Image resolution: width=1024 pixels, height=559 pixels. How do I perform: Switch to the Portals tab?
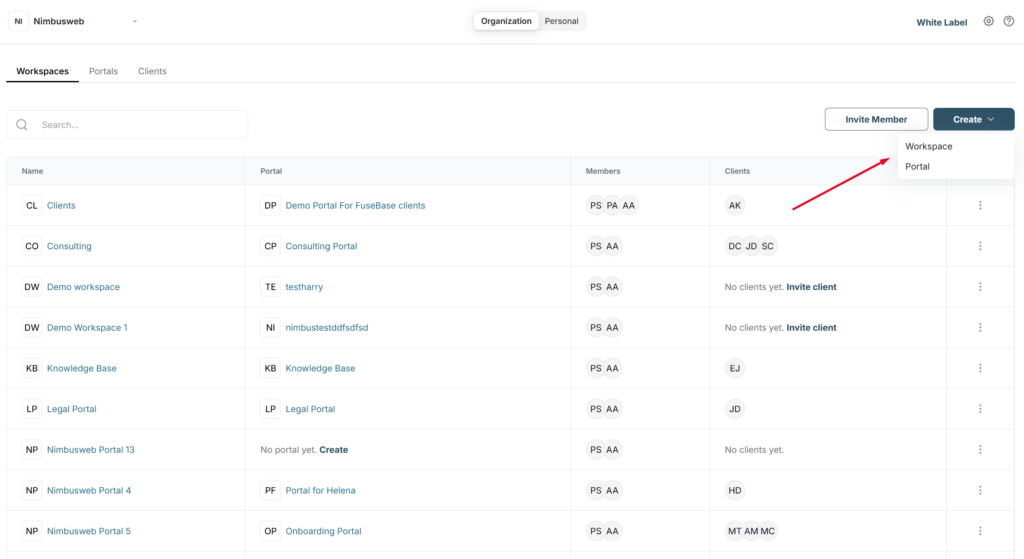(x=103, y=71)
